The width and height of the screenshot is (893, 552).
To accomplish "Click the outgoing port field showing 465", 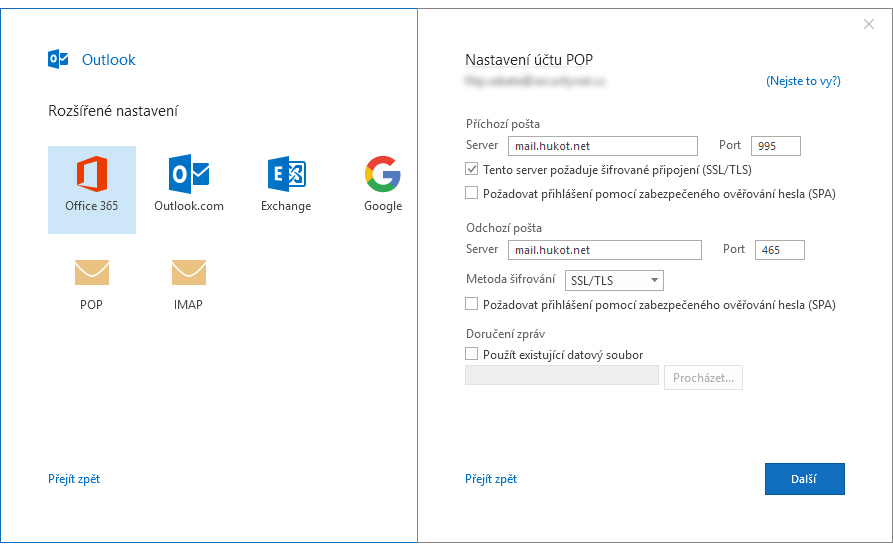I will point(779,250).
